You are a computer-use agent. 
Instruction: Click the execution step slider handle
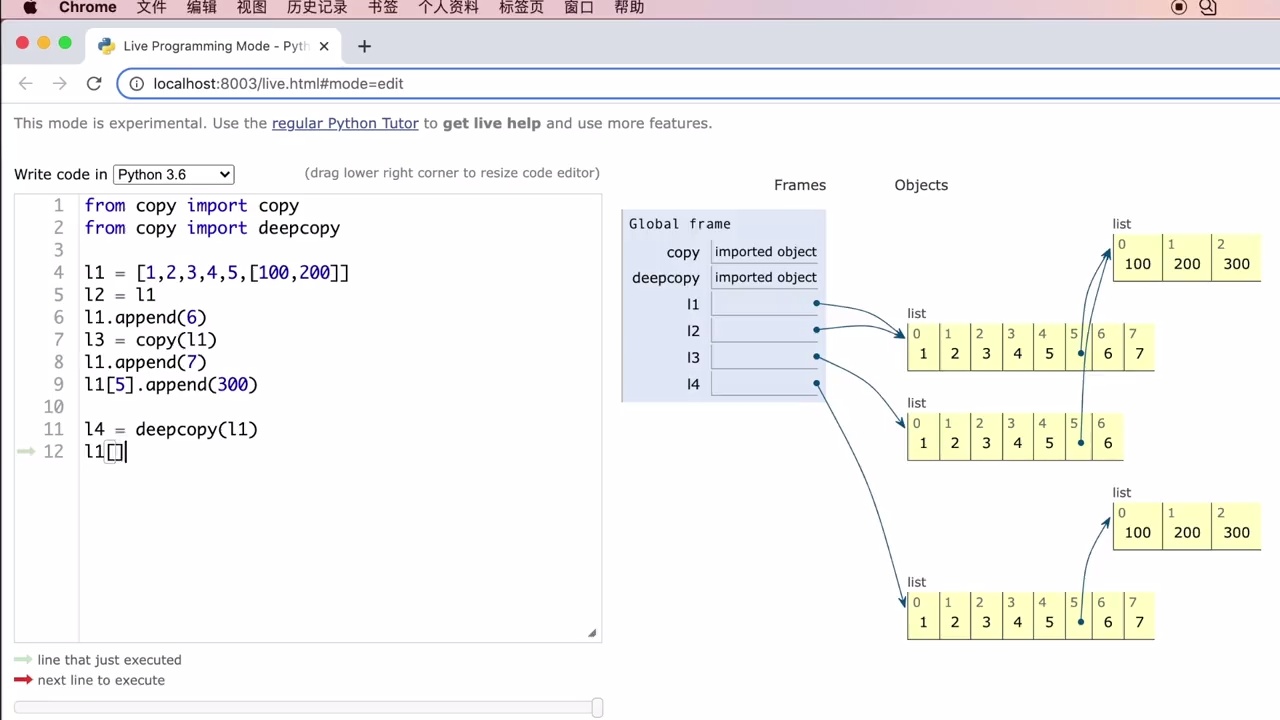[x=597, y=708]
